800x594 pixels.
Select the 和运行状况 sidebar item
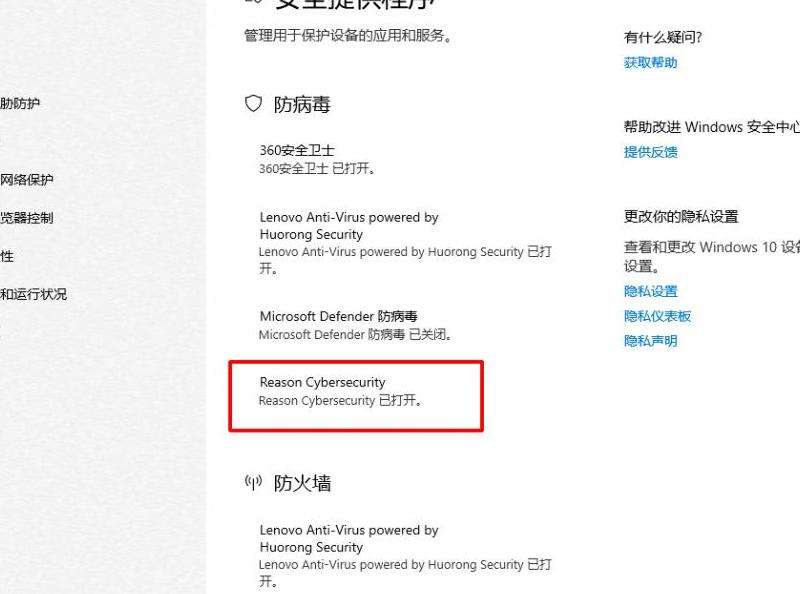tap(33, 294)
